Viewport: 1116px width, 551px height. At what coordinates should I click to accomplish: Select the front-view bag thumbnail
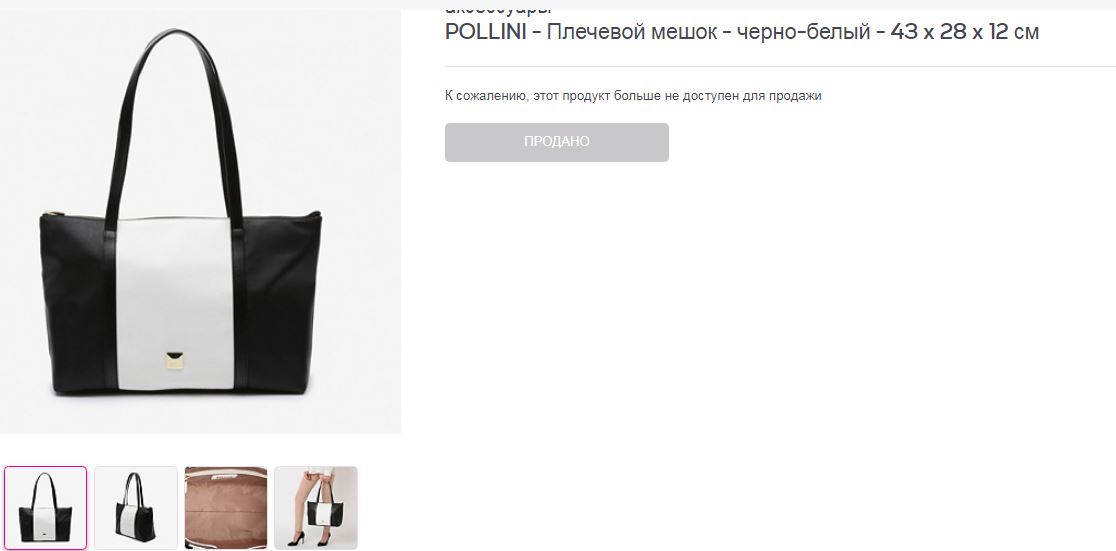(x=46, y=508)
